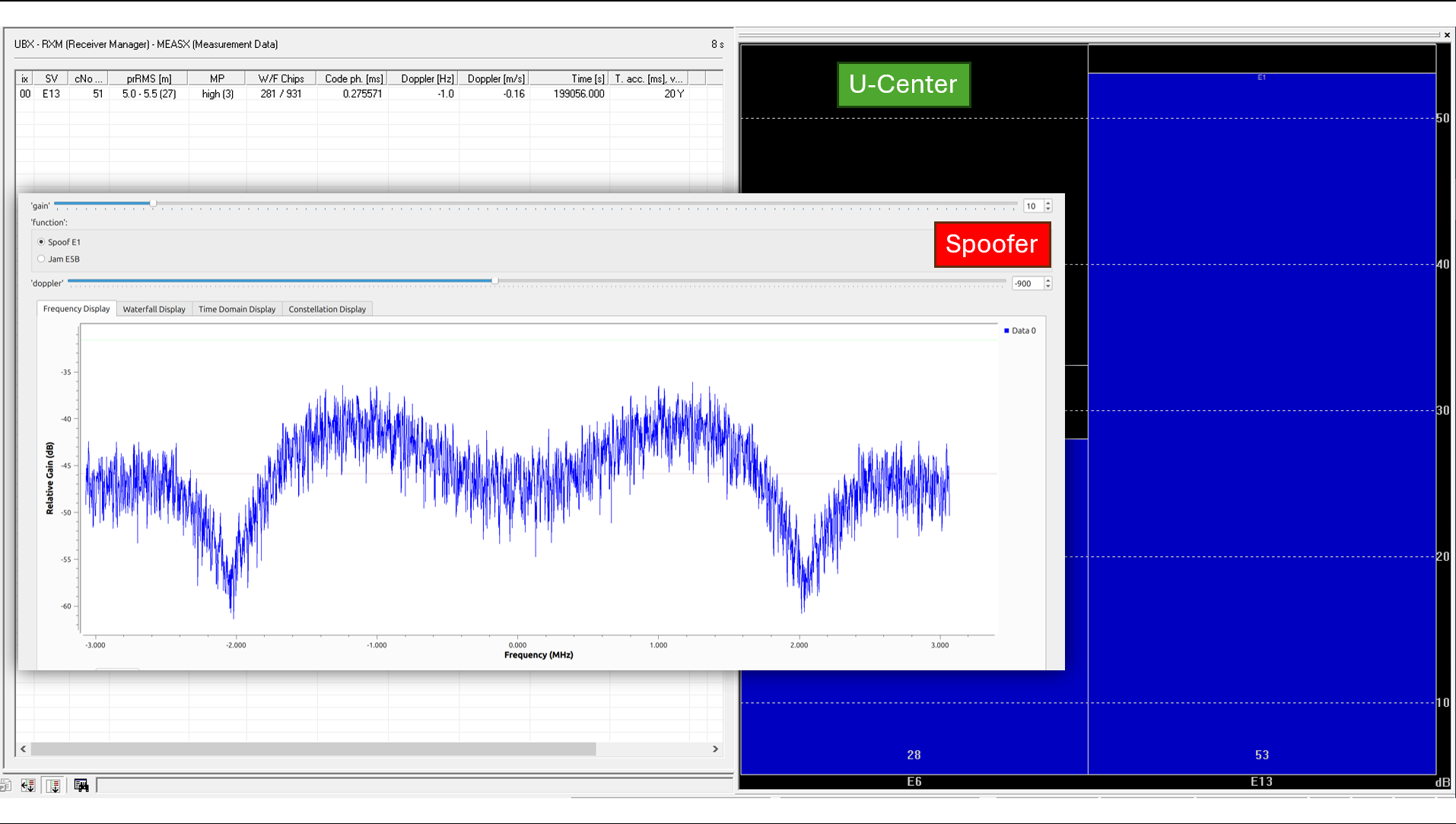Close the signal level panel with X
This screenshot has width=1456, height=824.
click(1446, 35)
